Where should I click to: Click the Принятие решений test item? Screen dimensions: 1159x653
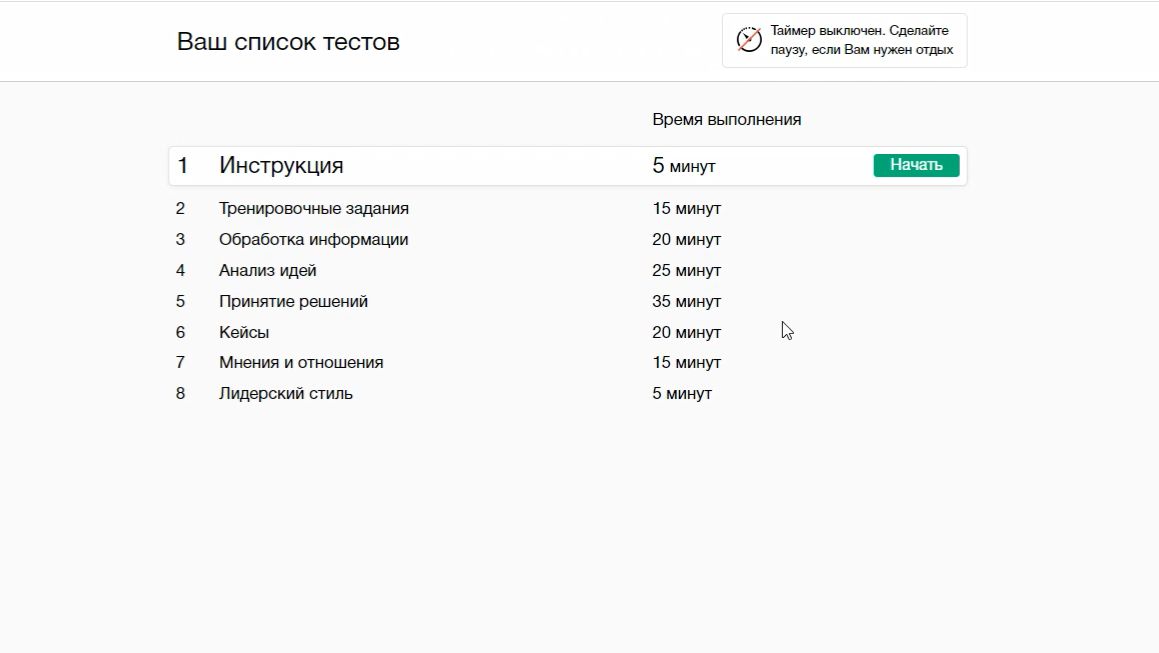coord(293,302)
